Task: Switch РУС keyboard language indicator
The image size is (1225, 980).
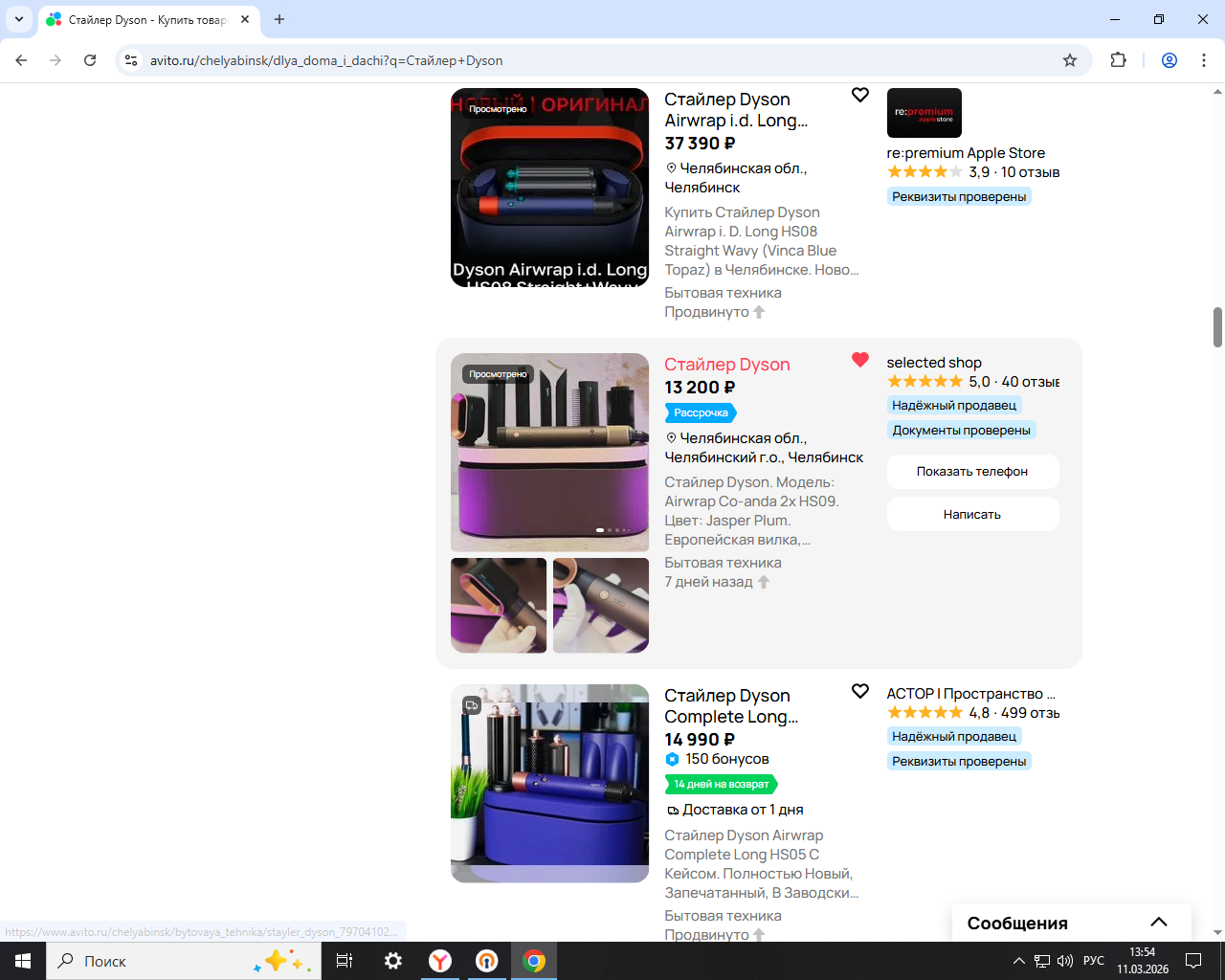Action: coord(1094,961)
